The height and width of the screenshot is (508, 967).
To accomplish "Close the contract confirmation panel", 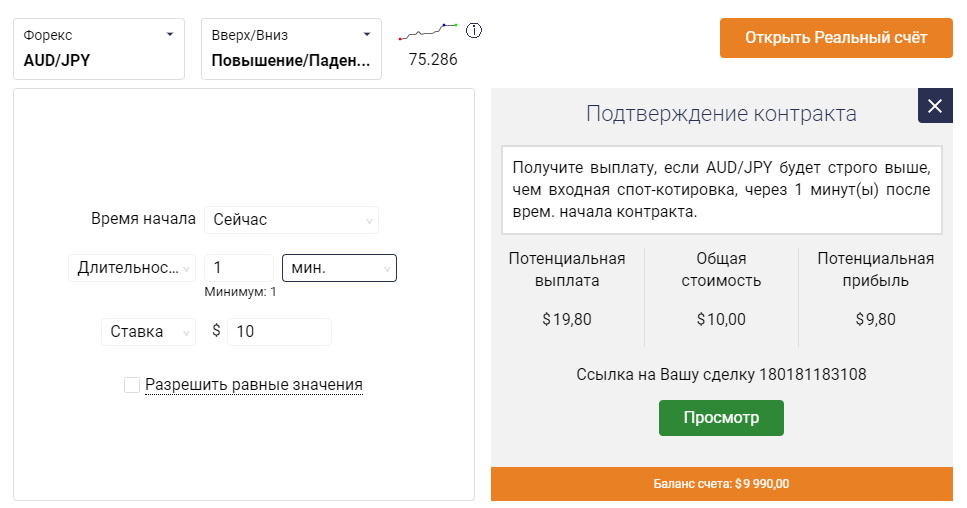I will pos(935,106).
